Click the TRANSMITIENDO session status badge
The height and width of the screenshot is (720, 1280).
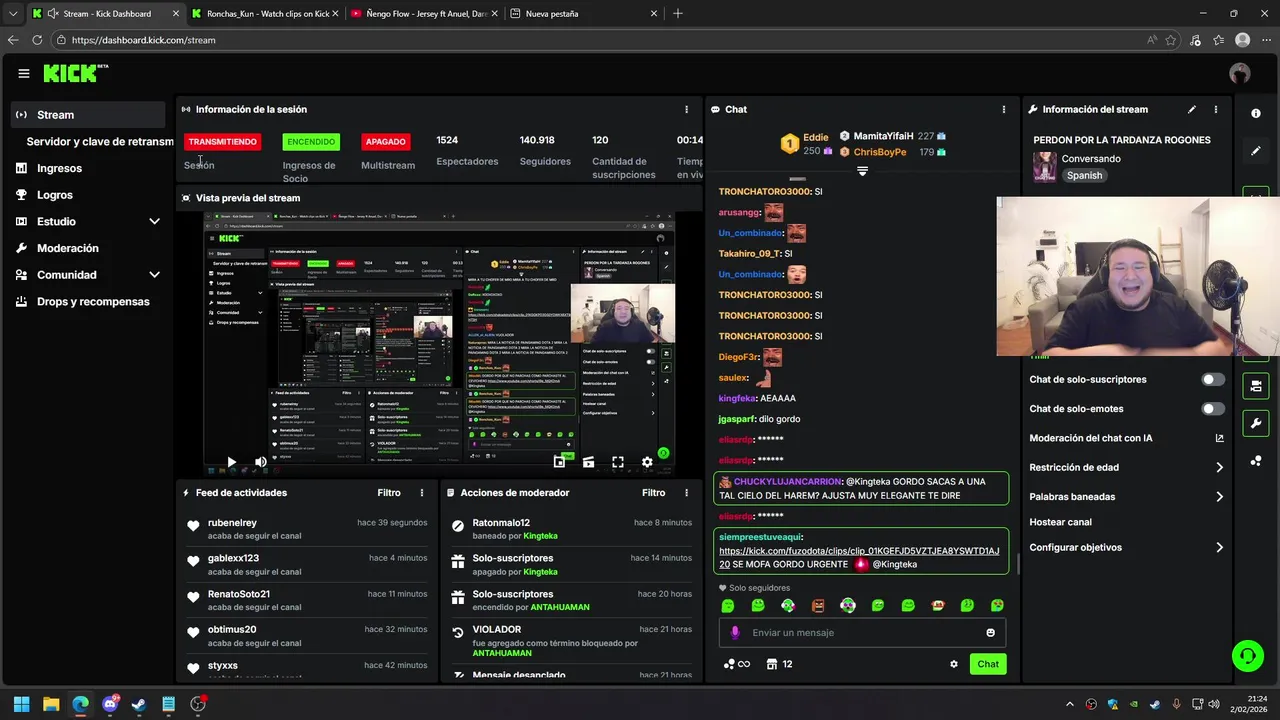222,142
